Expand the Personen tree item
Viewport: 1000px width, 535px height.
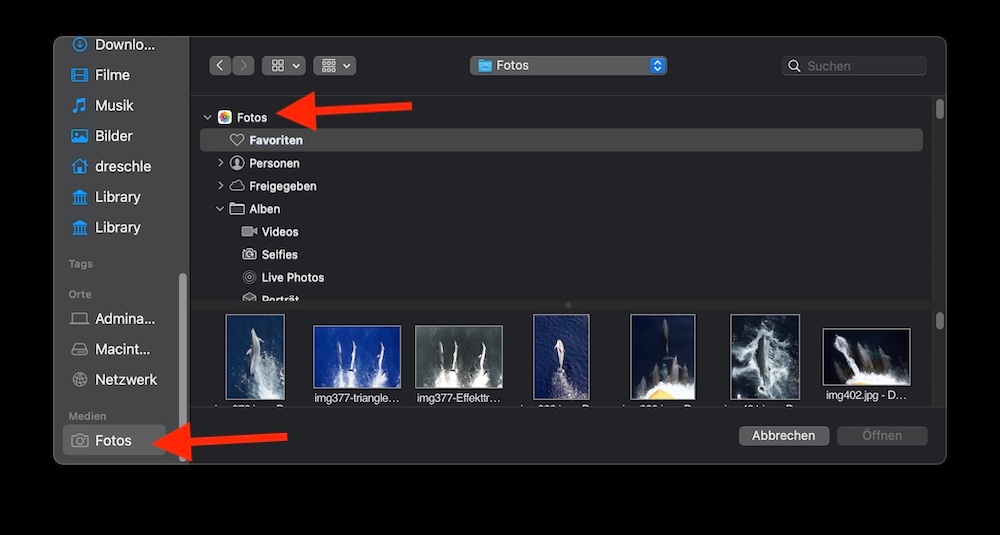221,163
